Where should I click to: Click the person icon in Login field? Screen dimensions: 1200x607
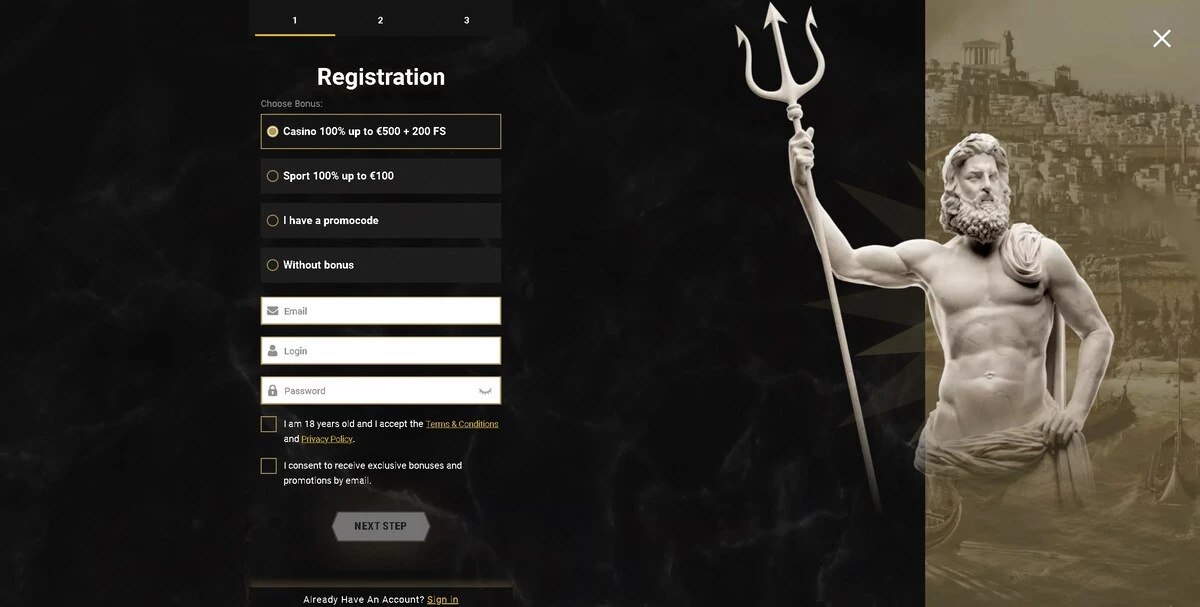[272, 351]
